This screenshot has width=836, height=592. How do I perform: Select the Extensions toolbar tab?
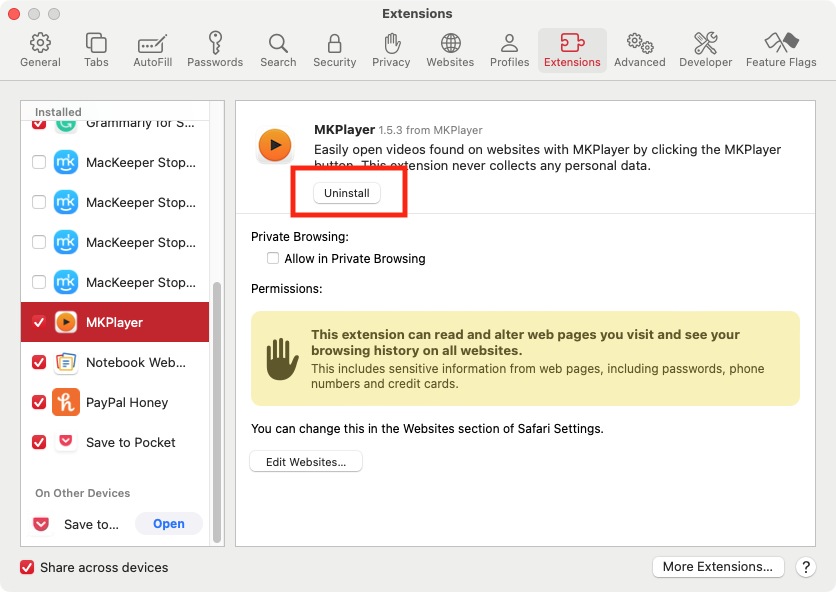click(x=572, y=50)
